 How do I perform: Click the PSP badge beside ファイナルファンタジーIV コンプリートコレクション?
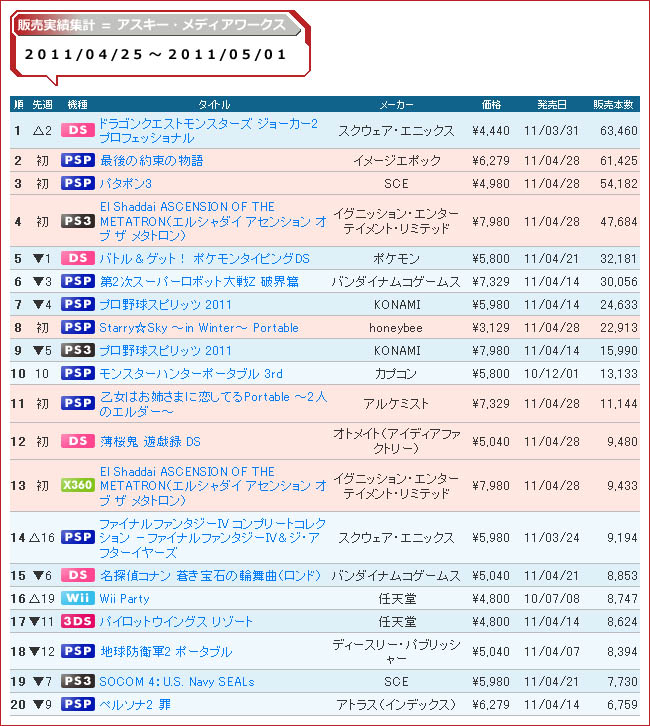coord(78,537)
